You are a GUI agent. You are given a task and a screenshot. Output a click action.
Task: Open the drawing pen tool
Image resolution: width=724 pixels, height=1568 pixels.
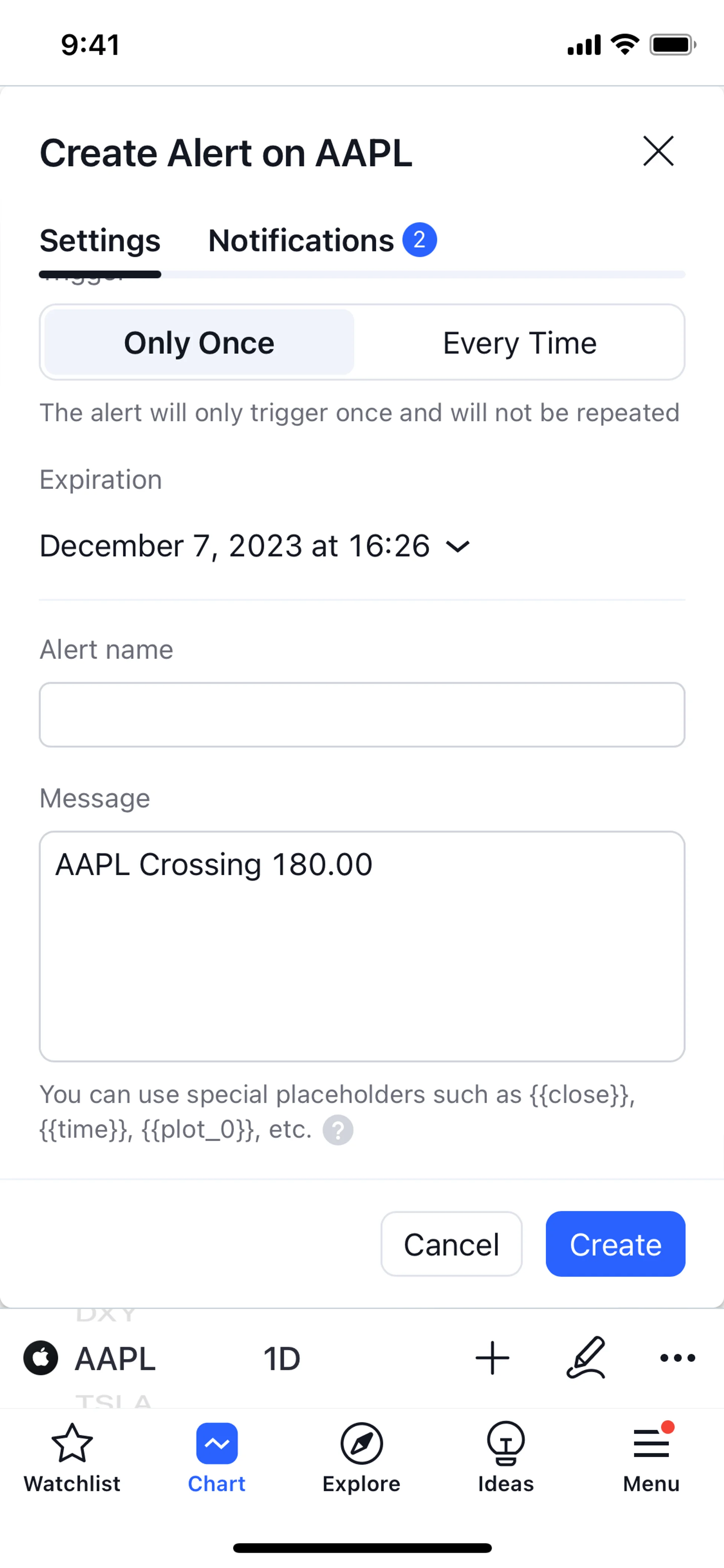[586, 1358]
